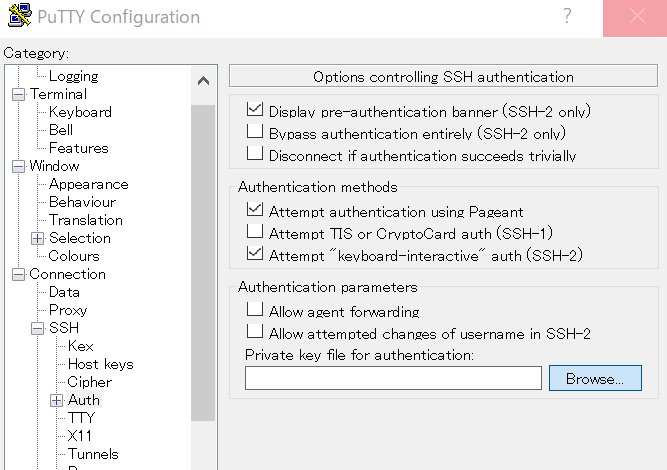Expand the Auth tree node
The height and width of the screenshot is (470, 667).
[57, 400]
